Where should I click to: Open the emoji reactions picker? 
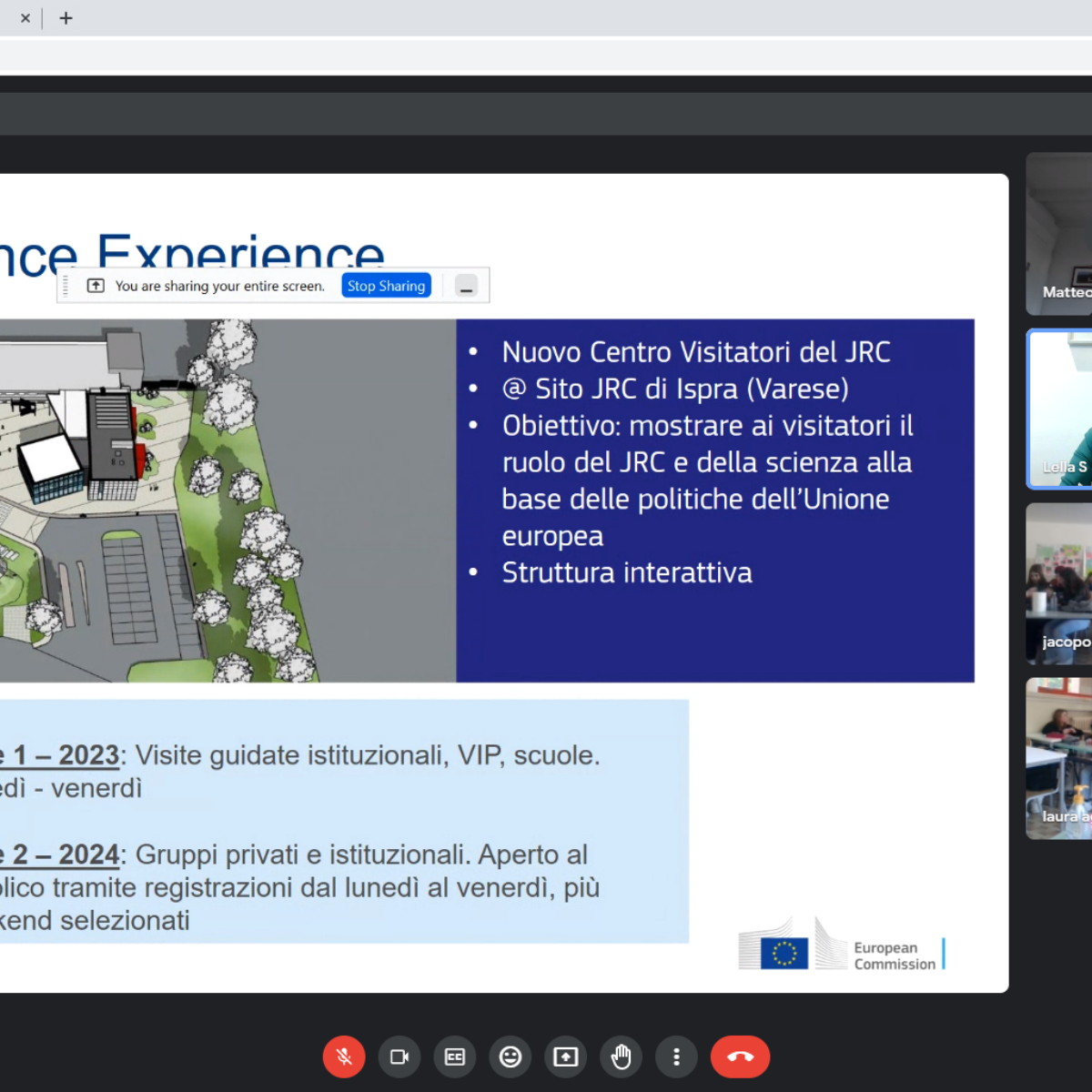pyautogui.click(x=511, y=1057)
